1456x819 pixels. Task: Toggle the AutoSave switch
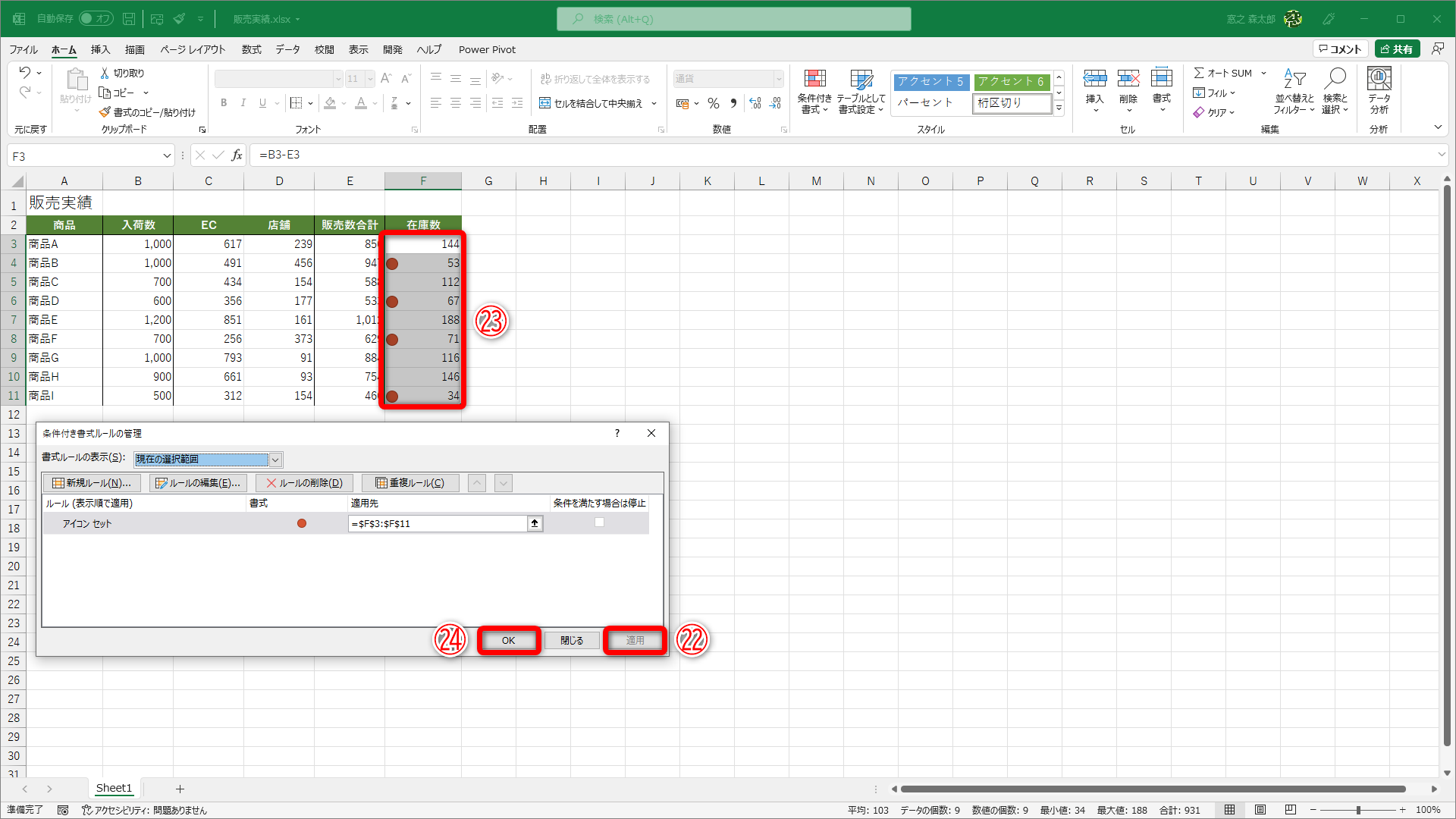tap(96, 18)
